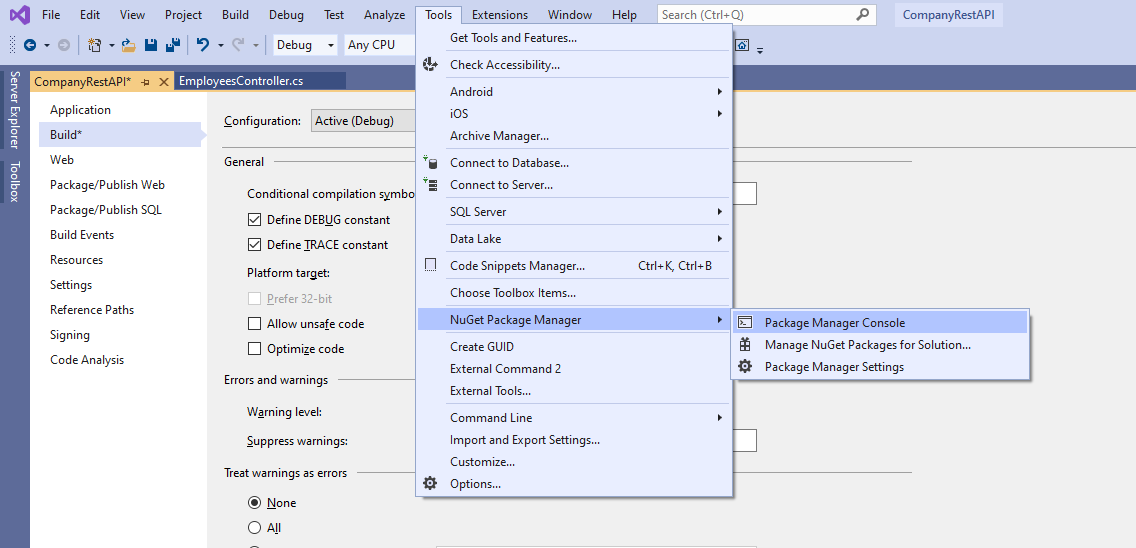The image size is (1136, 548).
Task: Click the Check Accessibility icon
Action: click(x=430, y=65)
